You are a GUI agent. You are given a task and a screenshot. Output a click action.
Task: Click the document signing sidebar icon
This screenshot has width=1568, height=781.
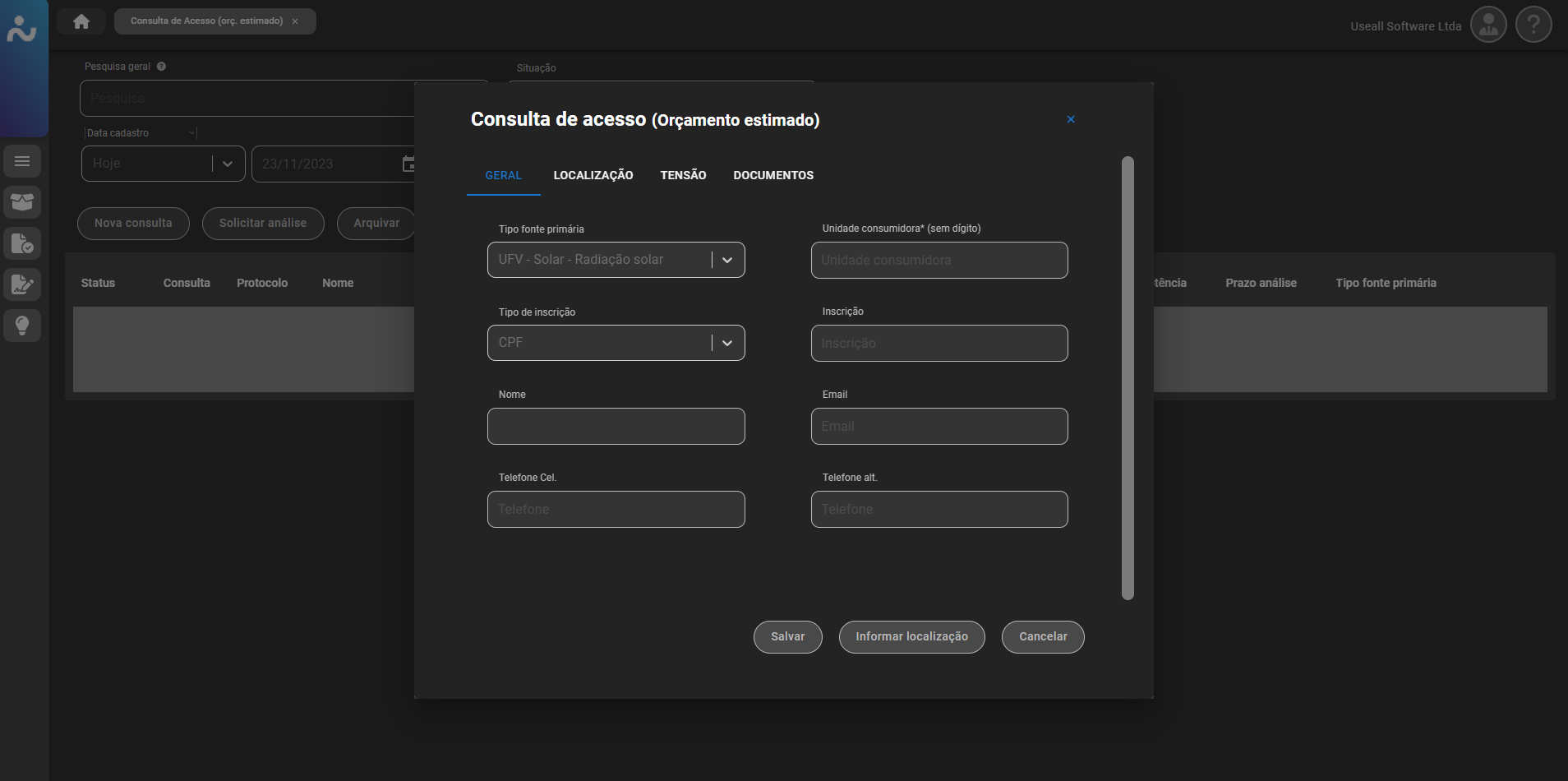(22, 284)
